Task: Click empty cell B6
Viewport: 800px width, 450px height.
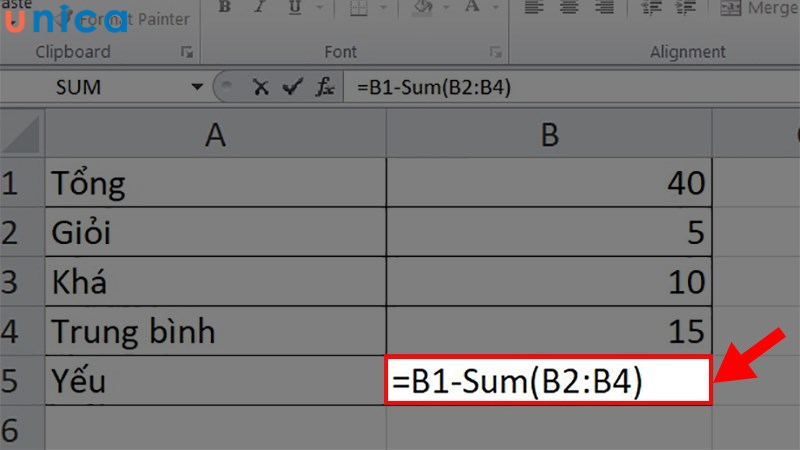Action: [x=549, y=428]
